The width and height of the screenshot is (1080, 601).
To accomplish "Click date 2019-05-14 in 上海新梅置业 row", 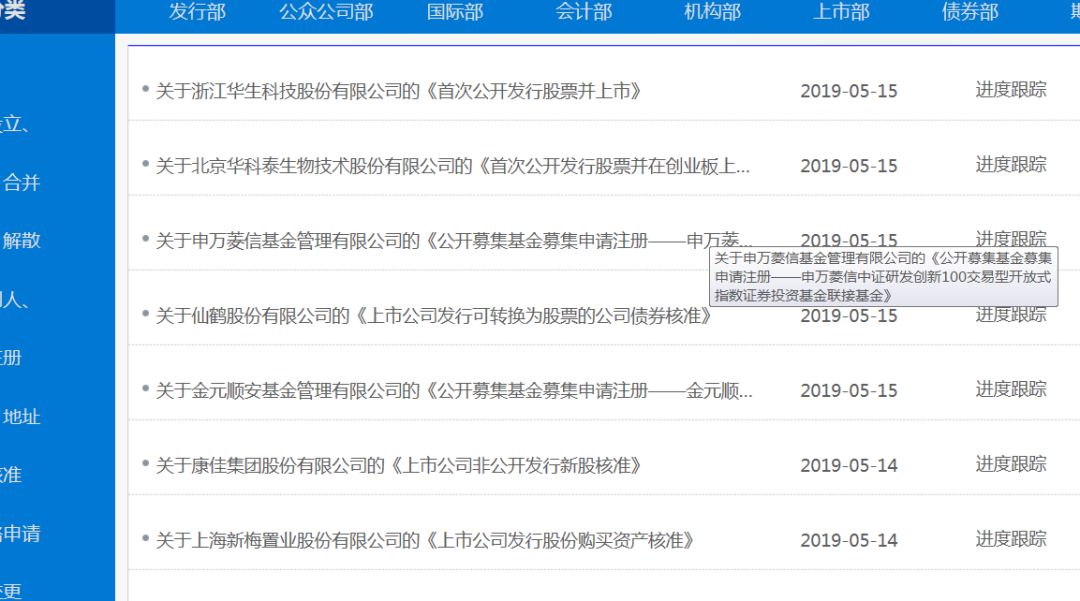I will click(849, 540).
